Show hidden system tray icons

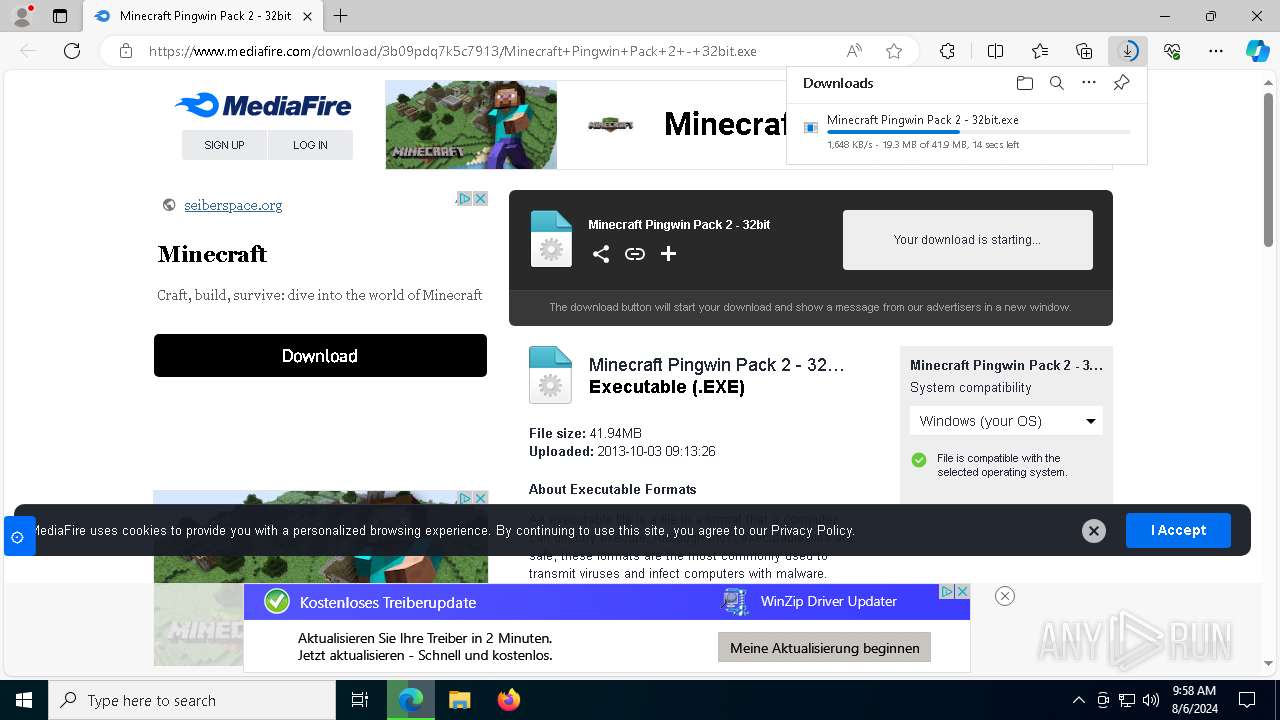[x=1078, y=700]
